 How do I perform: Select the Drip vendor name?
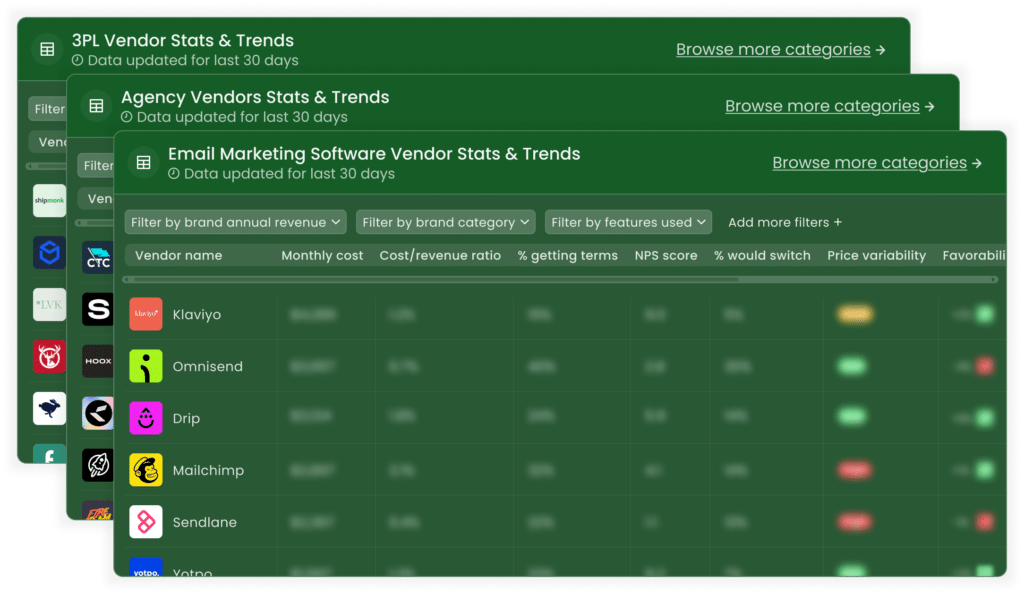tap(186, 418)
